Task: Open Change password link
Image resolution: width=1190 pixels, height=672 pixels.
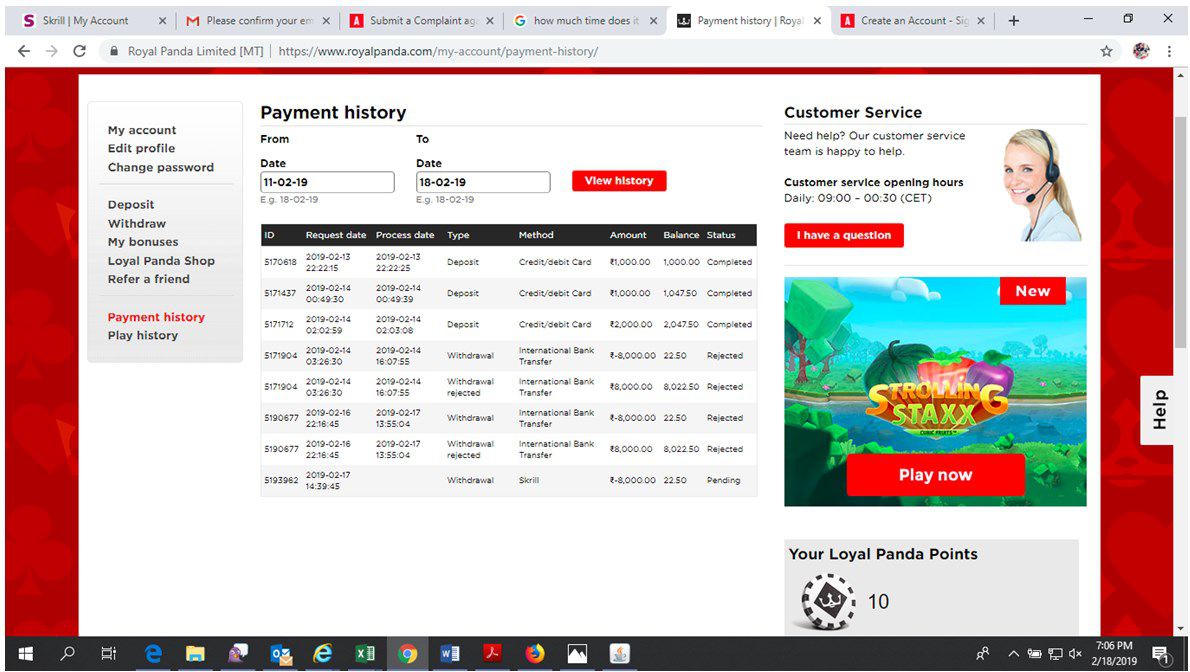Action: click(161, 167)
